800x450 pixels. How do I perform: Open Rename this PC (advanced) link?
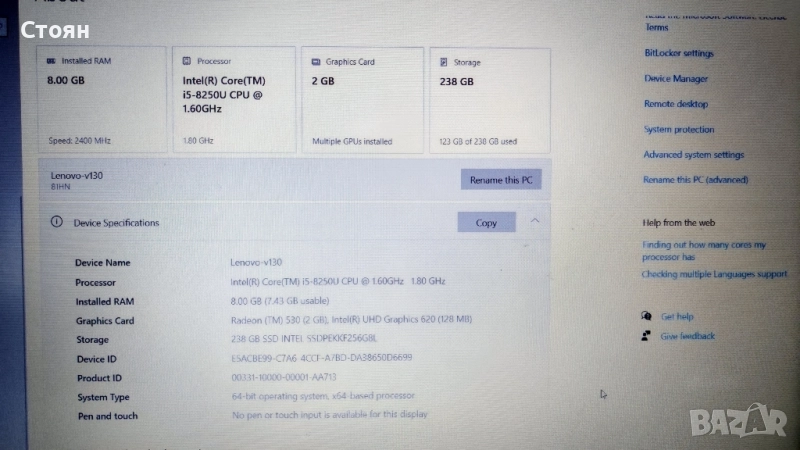pos(696,180)
